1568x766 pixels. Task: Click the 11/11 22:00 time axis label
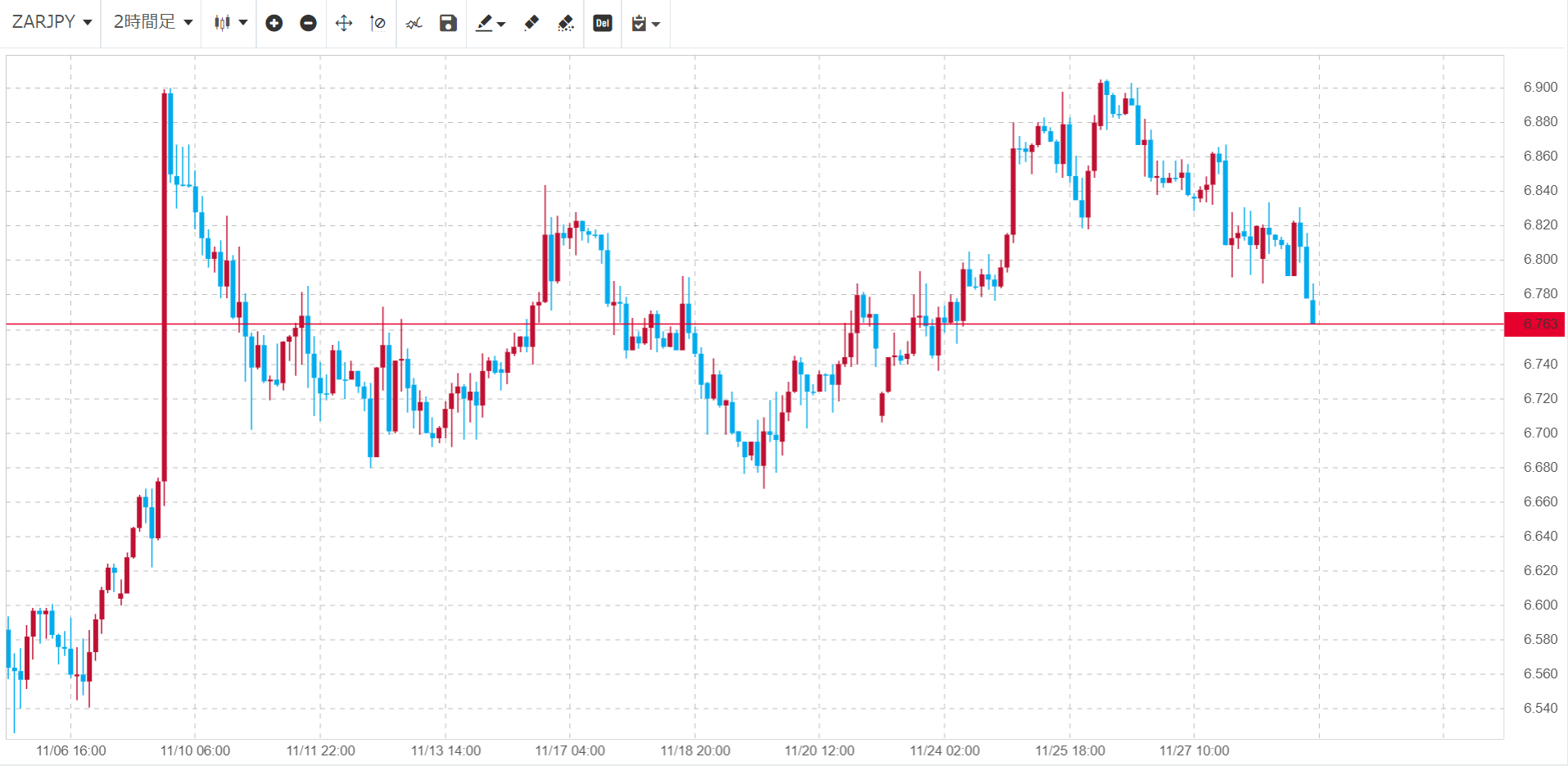pos(320,750)
